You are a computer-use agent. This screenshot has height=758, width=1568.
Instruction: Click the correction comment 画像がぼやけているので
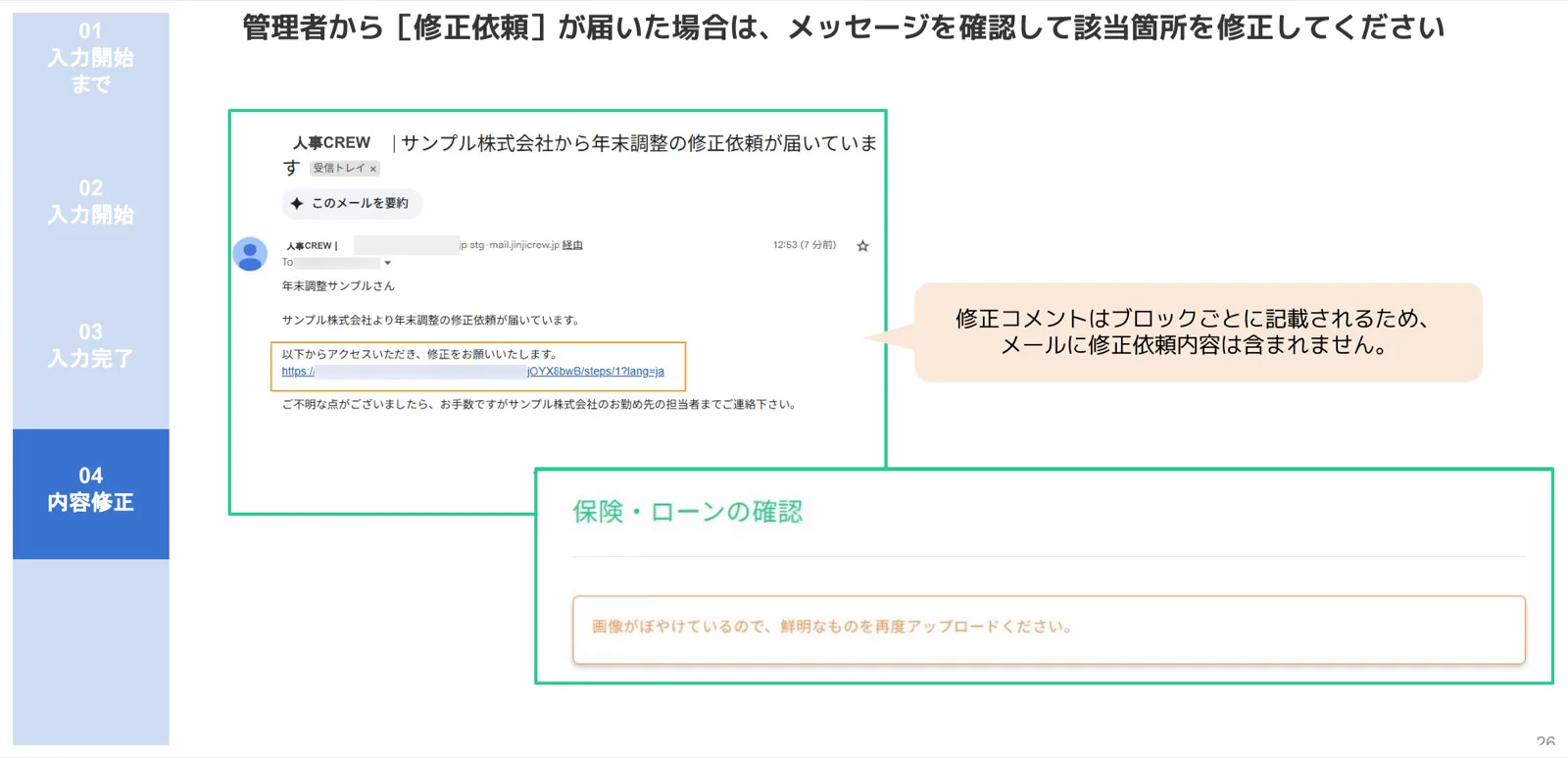(832, 627)
